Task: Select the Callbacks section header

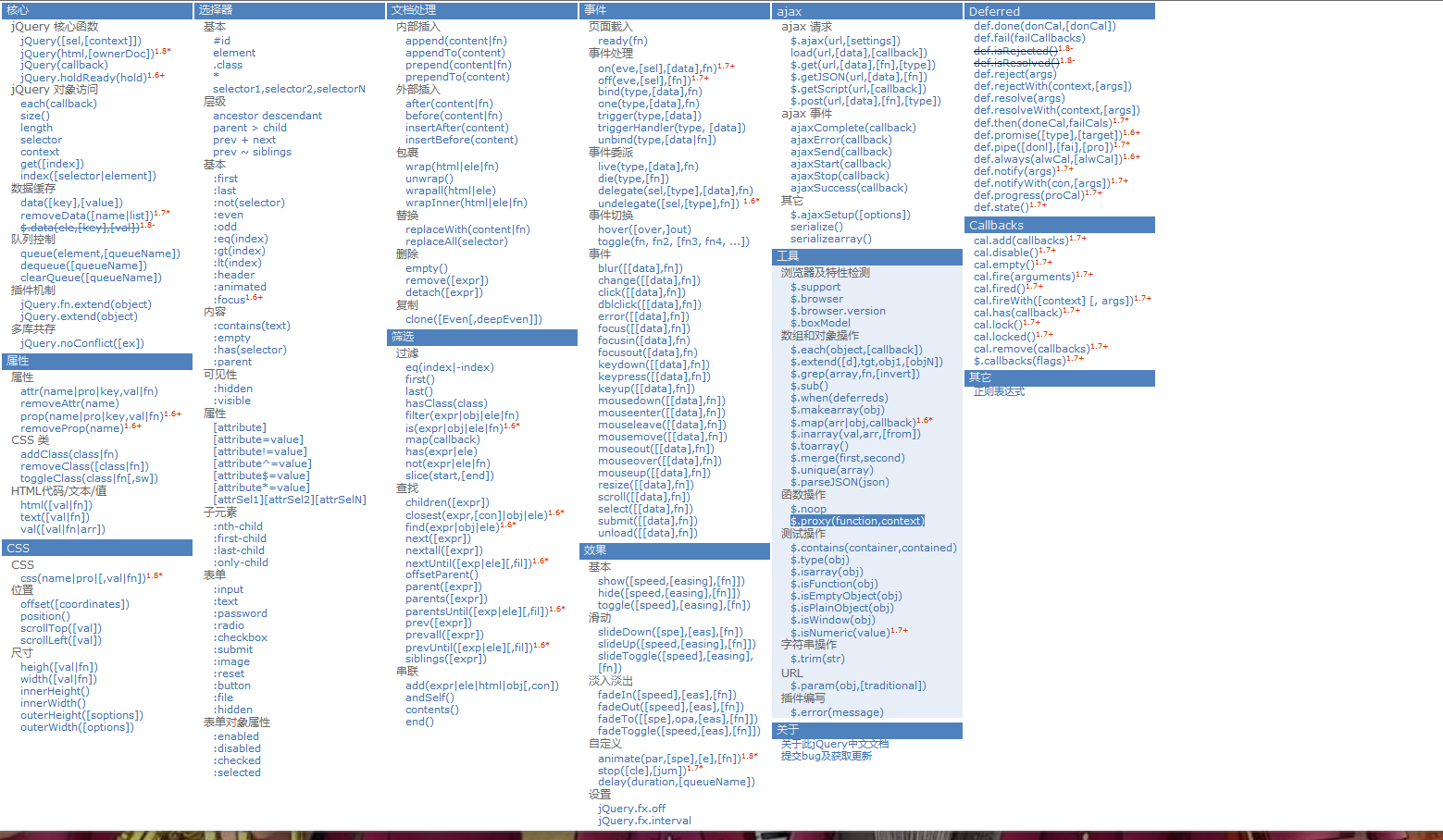Action: (x=1060, y=225)
